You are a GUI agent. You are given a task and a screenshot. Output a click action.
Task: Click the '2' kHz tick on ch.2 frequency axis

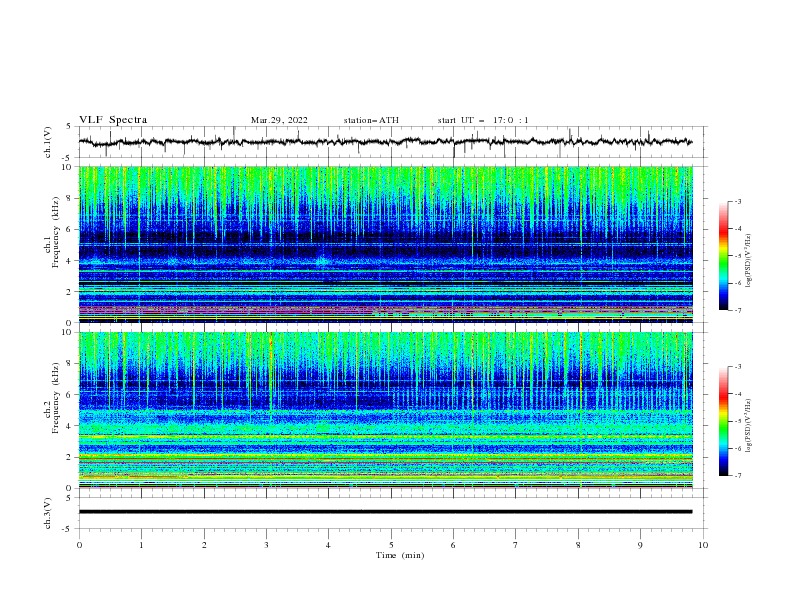[x=69, y=457]
